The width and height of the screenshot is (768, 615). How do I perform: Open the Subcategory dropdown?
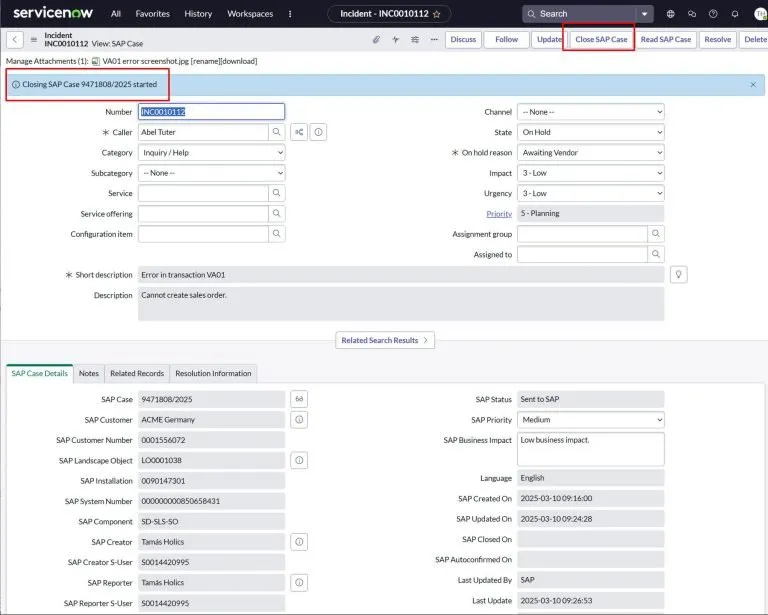coord(212,173)
